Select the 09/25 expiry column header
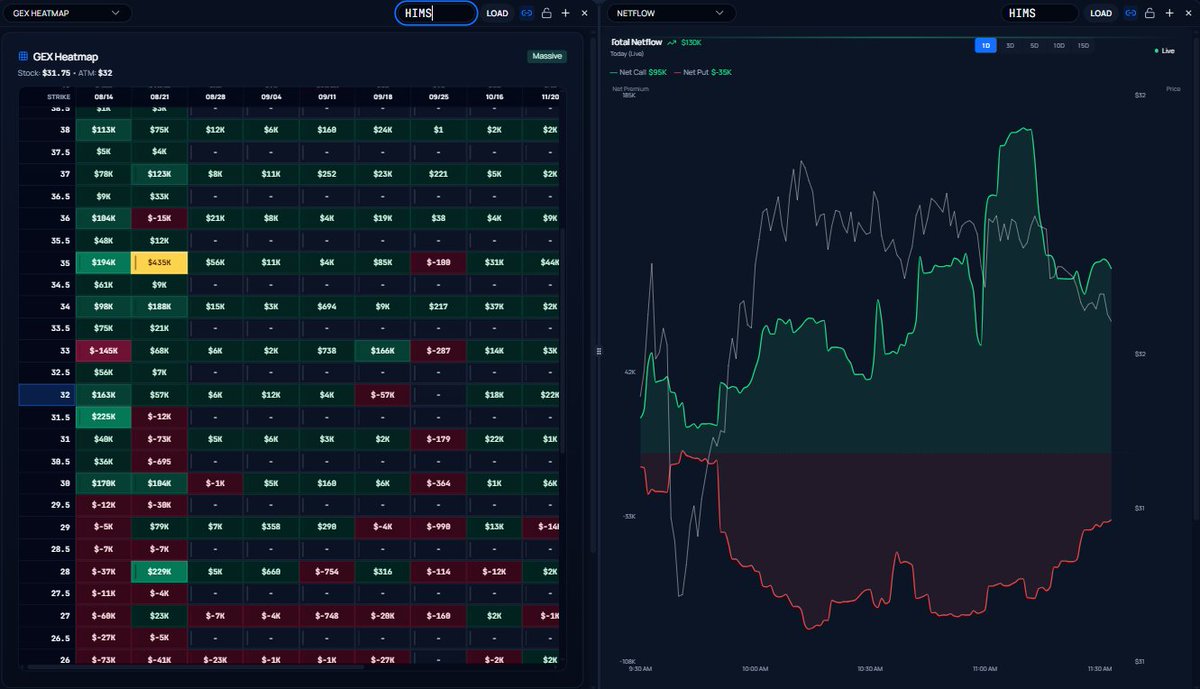Image resolution: width=1200 pixels, height=689 pixels. coord(439,96)
